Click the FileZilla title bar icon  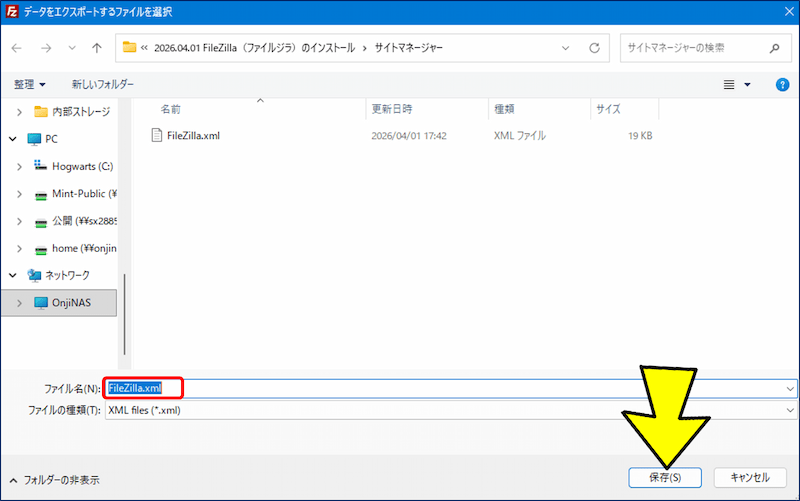pos(11,11)
